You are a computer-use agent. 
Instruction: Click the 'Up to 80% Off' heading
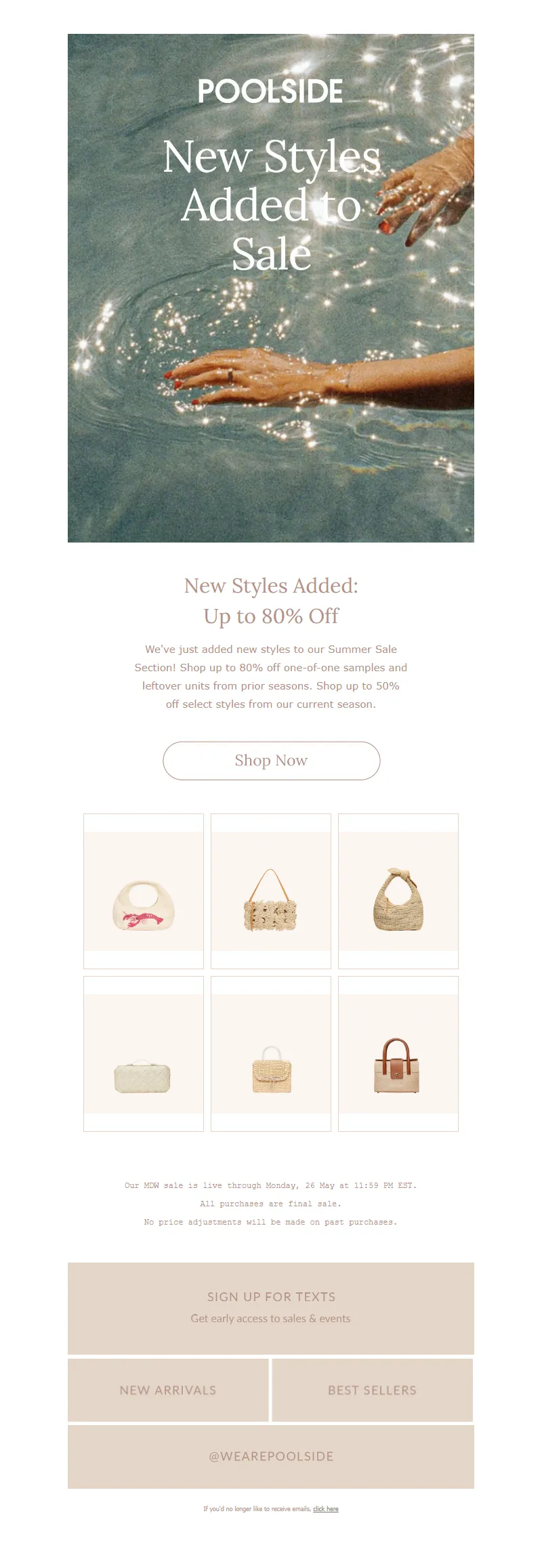point(271,616)
